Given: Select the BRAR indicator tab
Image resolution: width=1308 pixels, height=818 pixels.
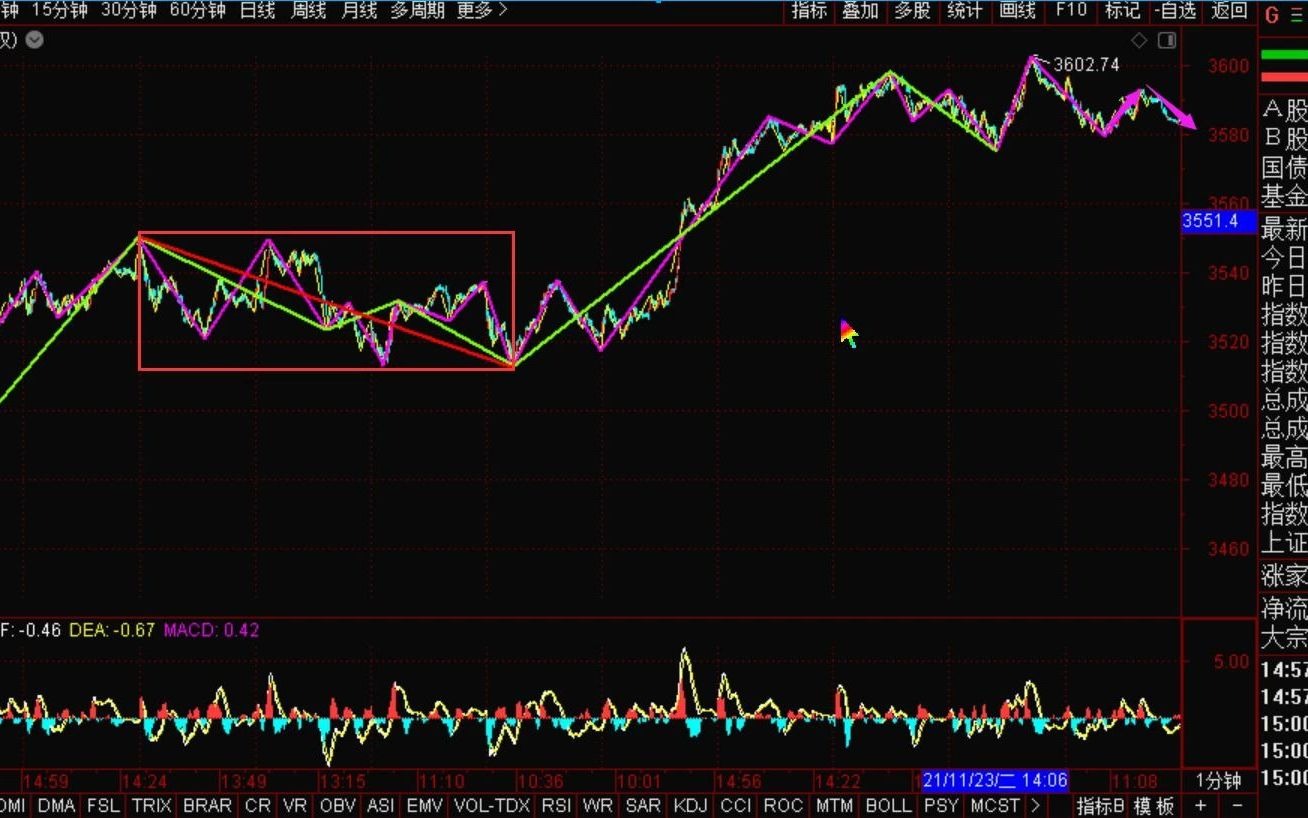Looking at the screenshot, I should tap(208, 806).
